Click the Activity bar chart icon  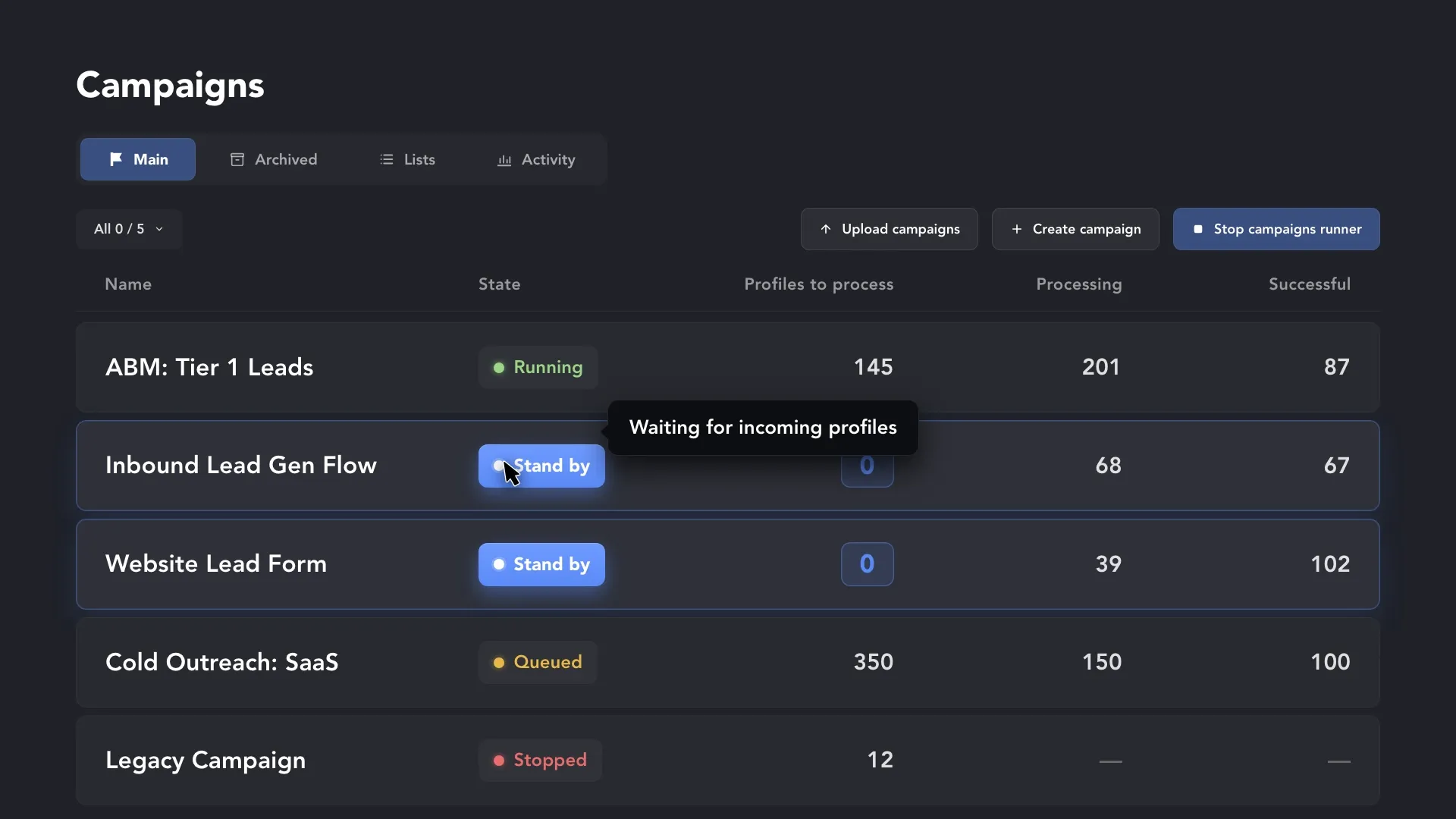click(x=504, y=160)
